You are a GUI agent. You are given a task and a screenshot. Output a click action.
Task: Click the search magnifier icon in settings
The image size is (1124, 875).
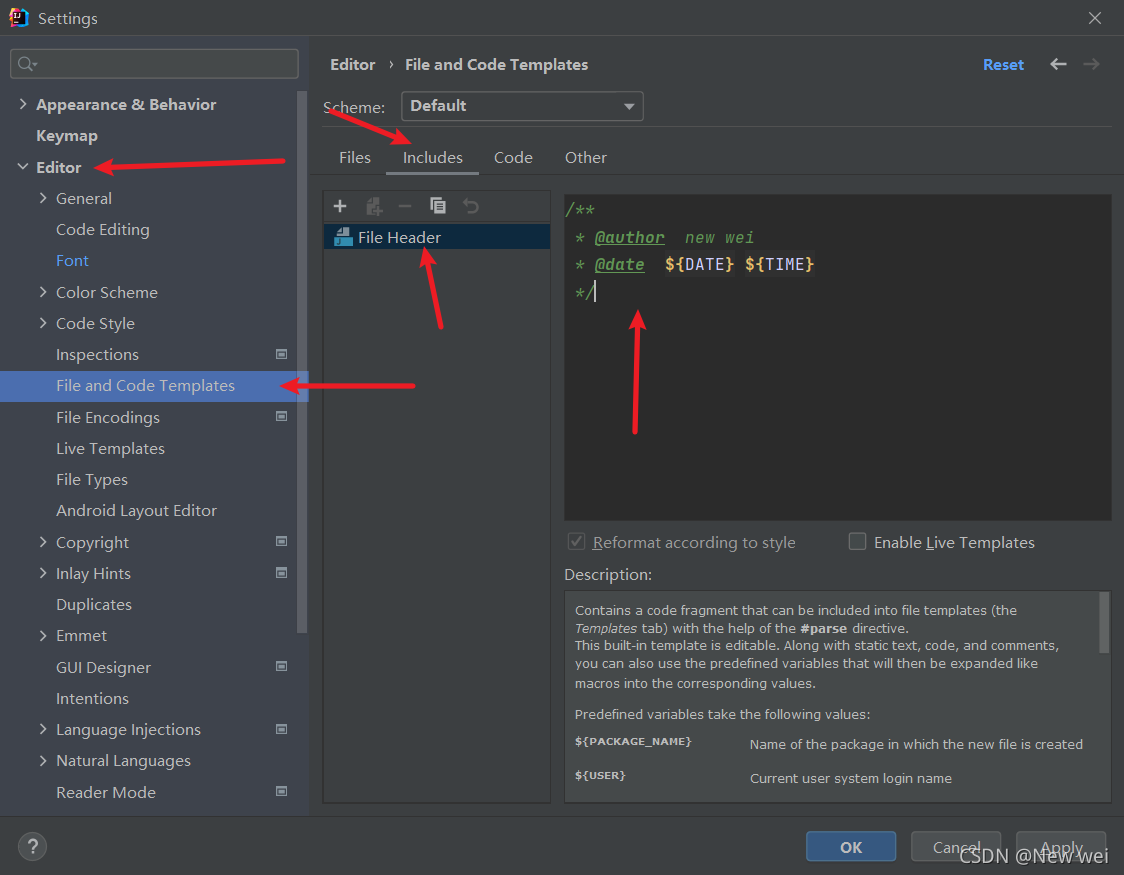click(x=26, y=64)
